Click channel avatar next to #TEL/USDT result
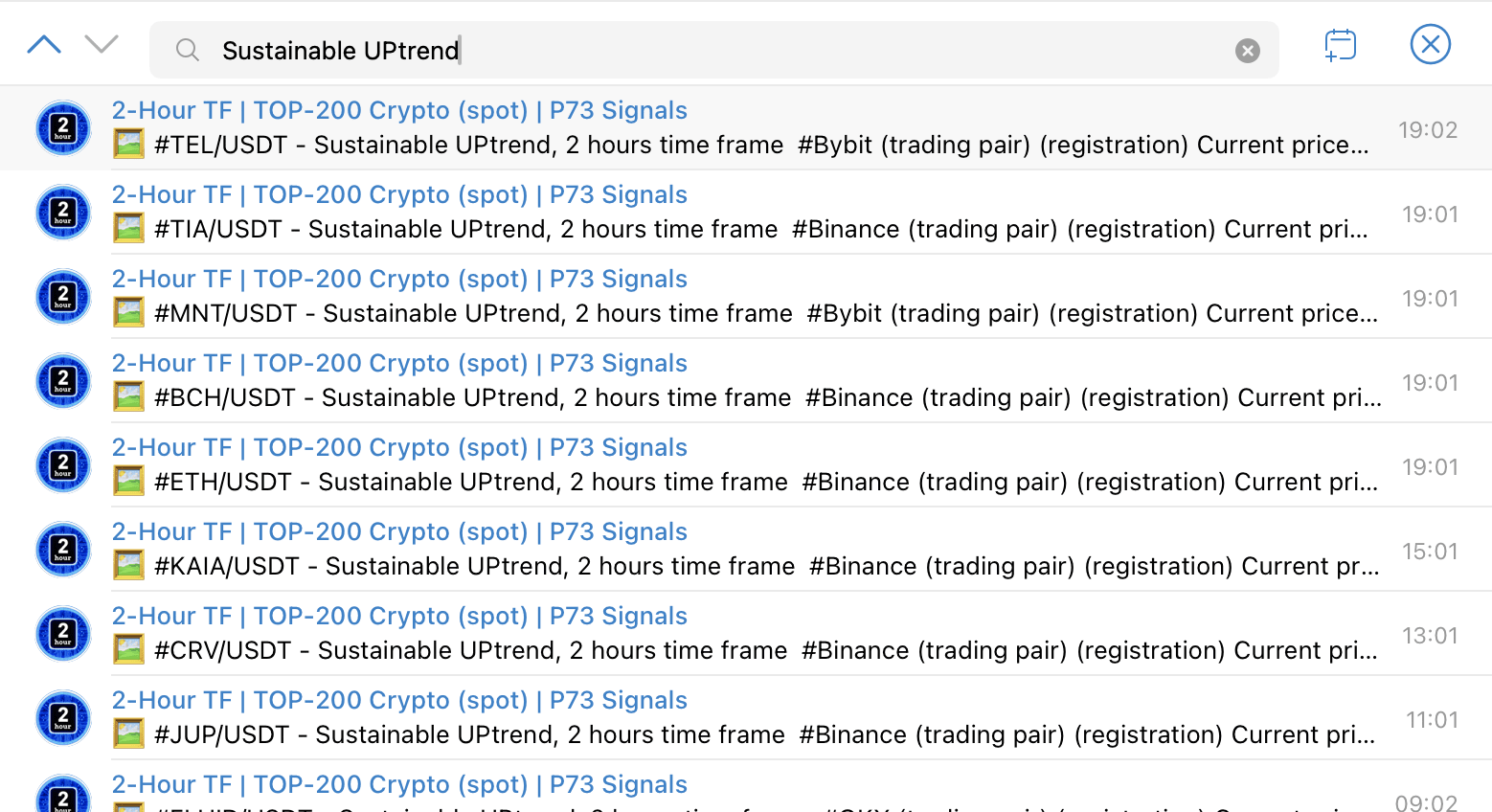1492x812 pixels. click(x=63, y=128)
